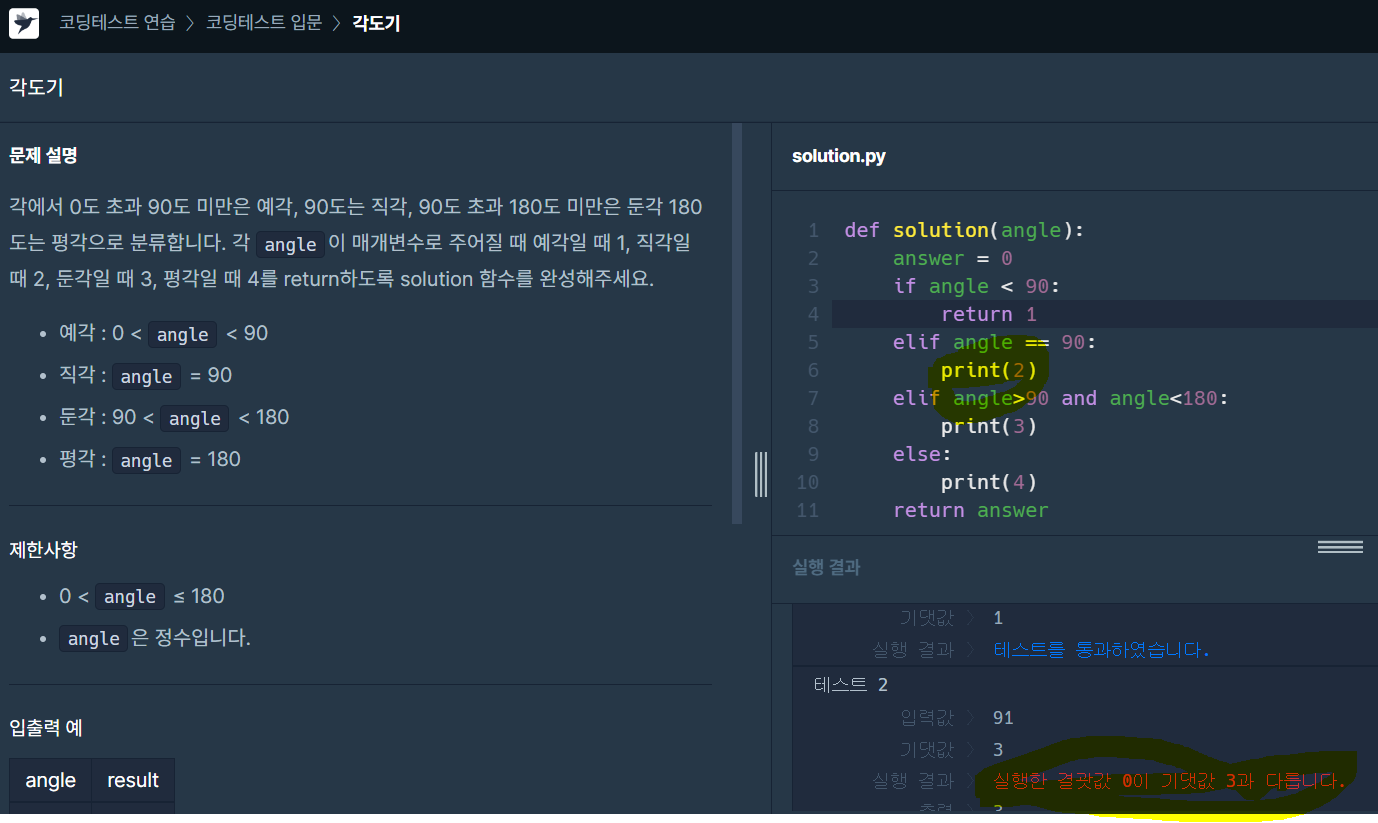Click the Programmers bird logo icon
1378x823 pixels.
pyautogui.click(x=24, y=24)
